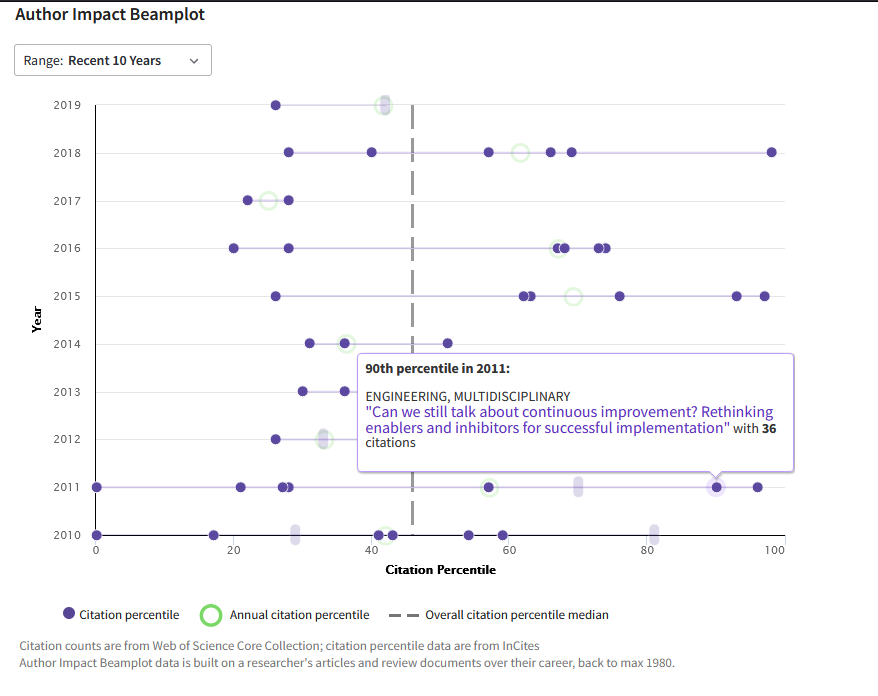Click the 2018 dot near 57th percentile
The width and height of the screenshot is (878, 696).
click(x=488, y=152)
